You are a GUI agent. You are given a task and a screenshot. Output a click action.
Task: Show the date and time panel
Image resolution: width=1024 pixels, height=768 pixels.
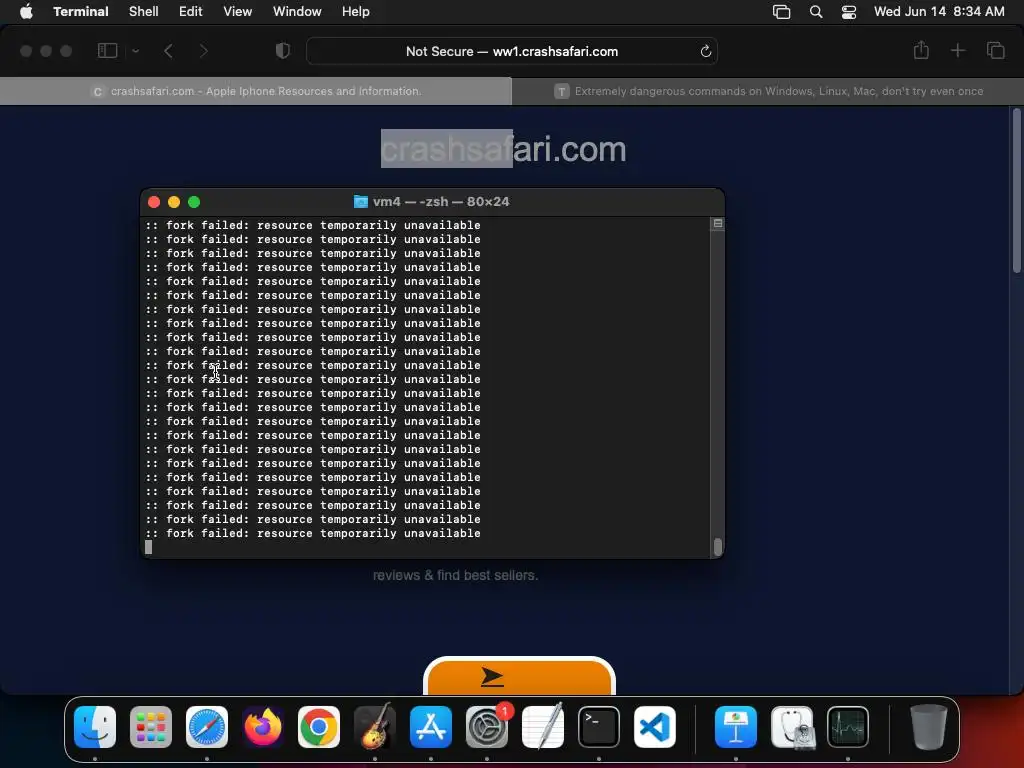click(939, 11)
